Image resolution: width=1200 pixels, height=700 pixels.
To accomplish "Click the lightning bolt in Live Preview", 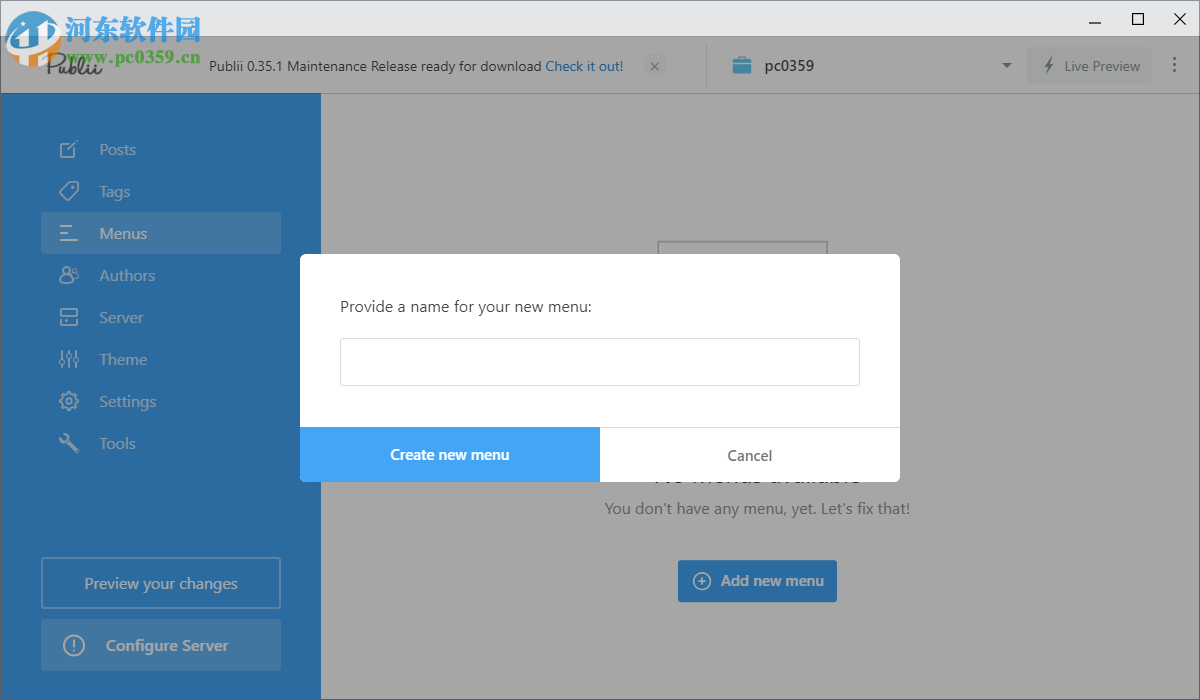I will coord(1049,66).
